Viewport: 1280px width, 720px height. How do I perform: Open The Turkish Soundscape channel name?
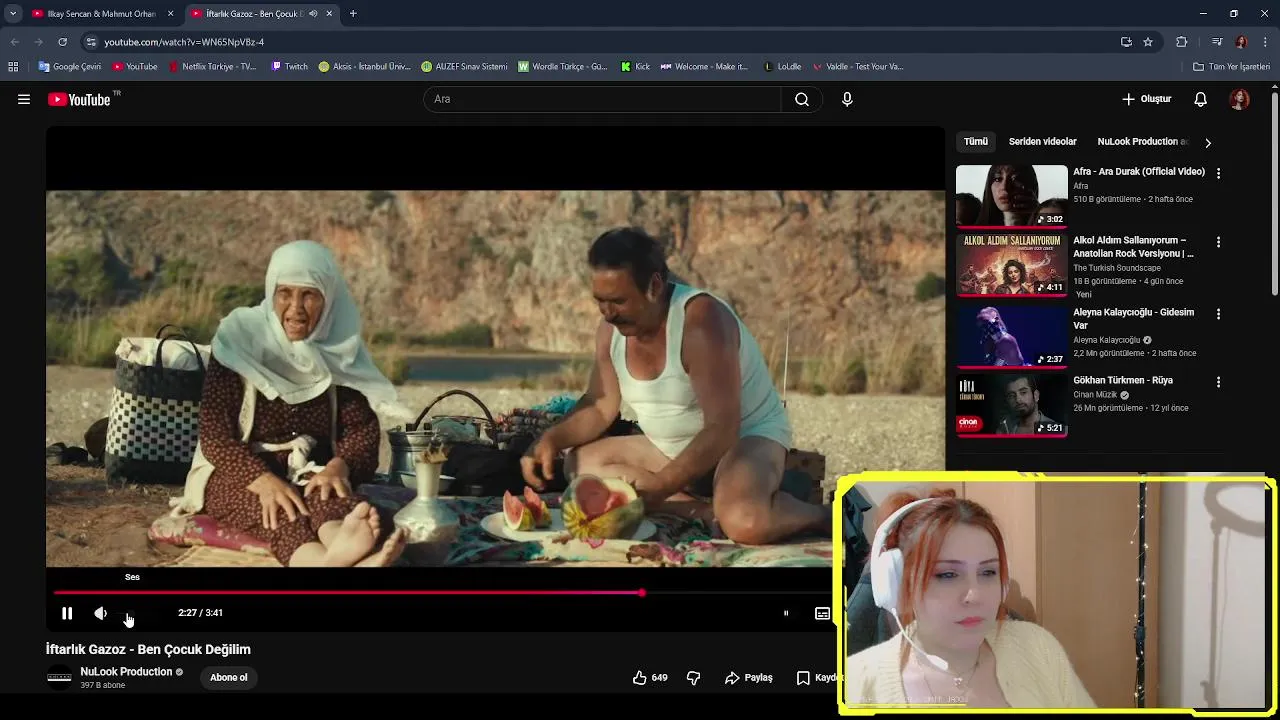(x=1117, y=268)
